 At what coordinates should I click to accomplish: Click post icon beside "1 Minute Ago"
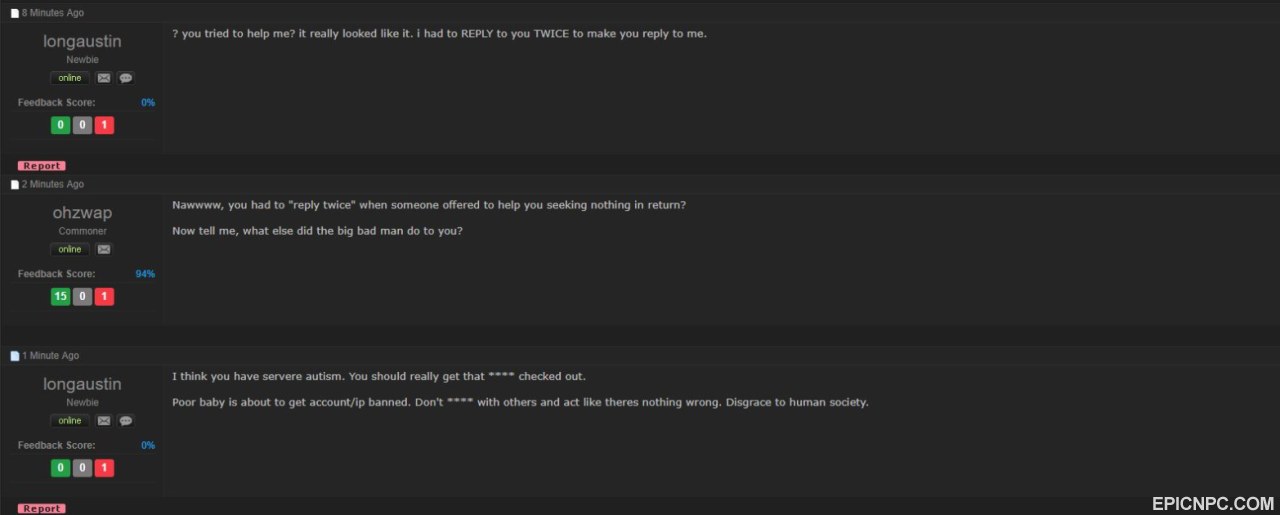click(15, 356)
